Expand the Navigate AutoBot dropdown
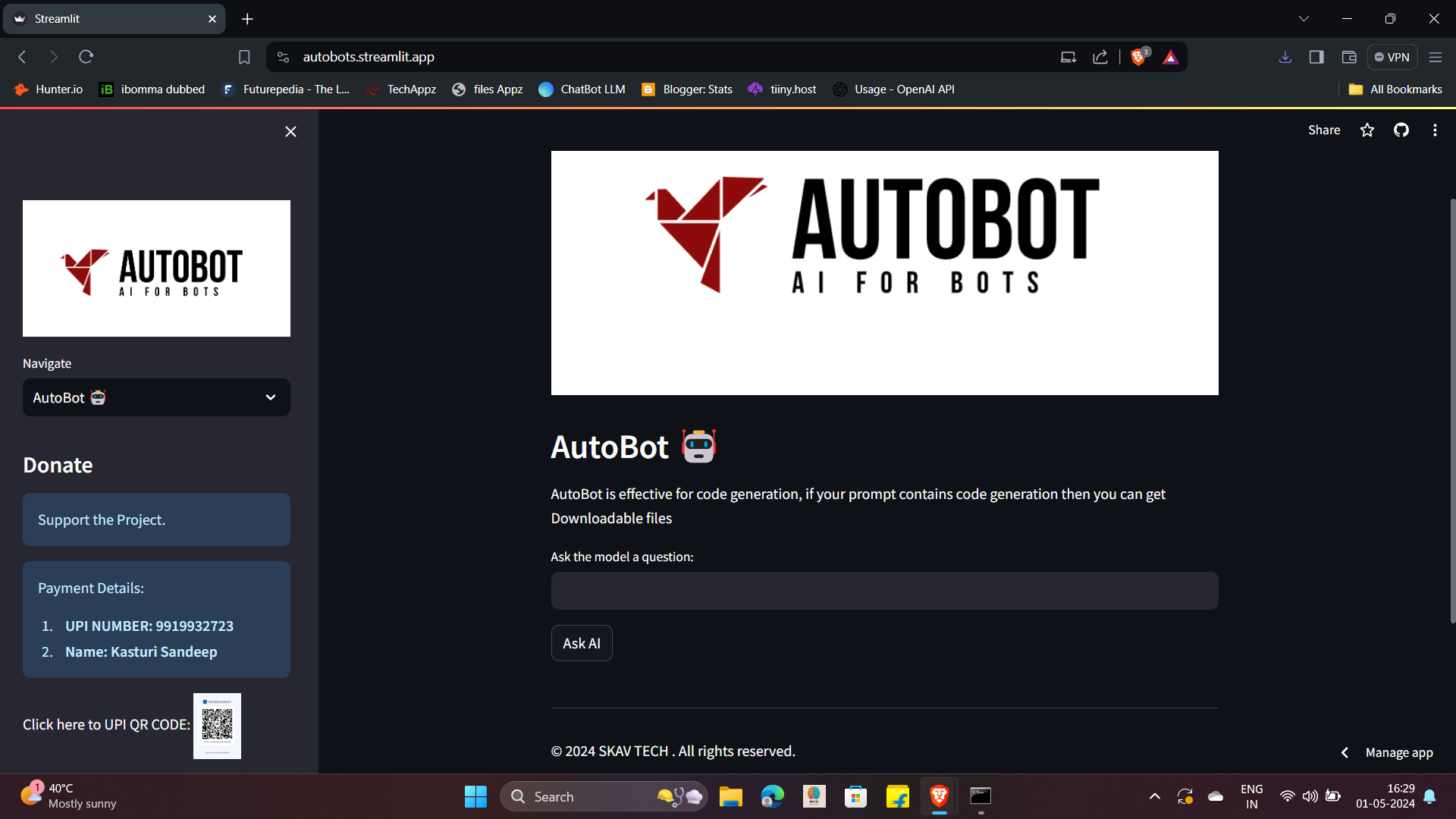The height and width of the screenshot is (819, 1456). tap(156, 397)
